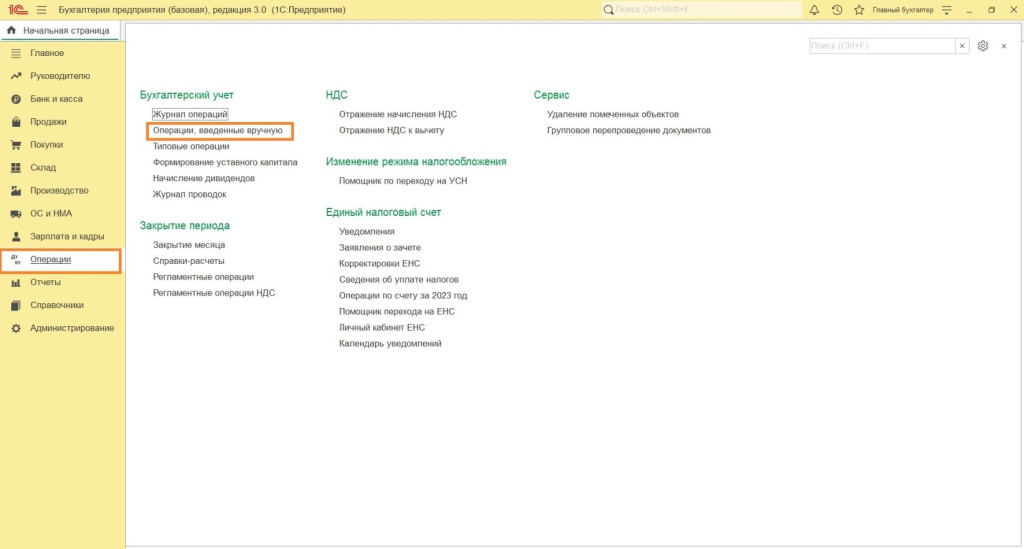Click the global search magnifier icon
This screenshot has width=1024, height=549.
click(609, 10)
